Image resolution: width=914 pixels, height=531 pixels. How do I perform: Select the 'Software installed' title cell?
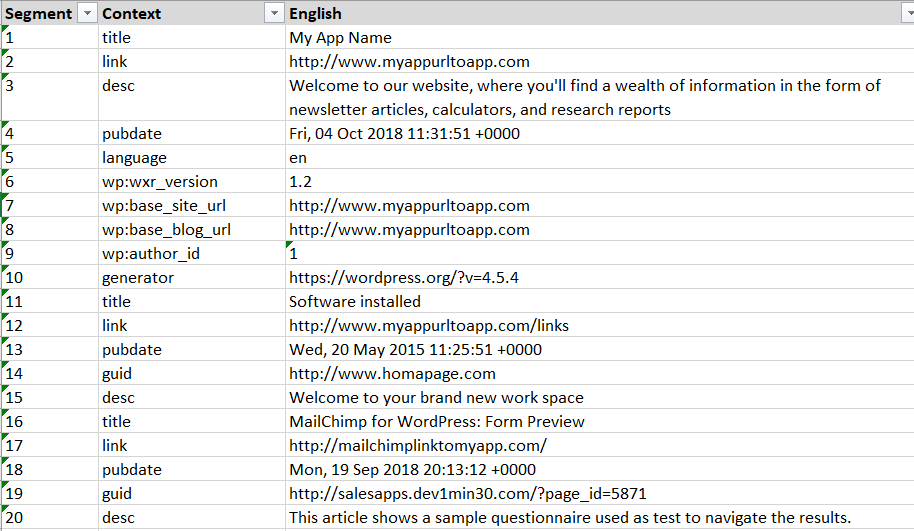(355, 302)
